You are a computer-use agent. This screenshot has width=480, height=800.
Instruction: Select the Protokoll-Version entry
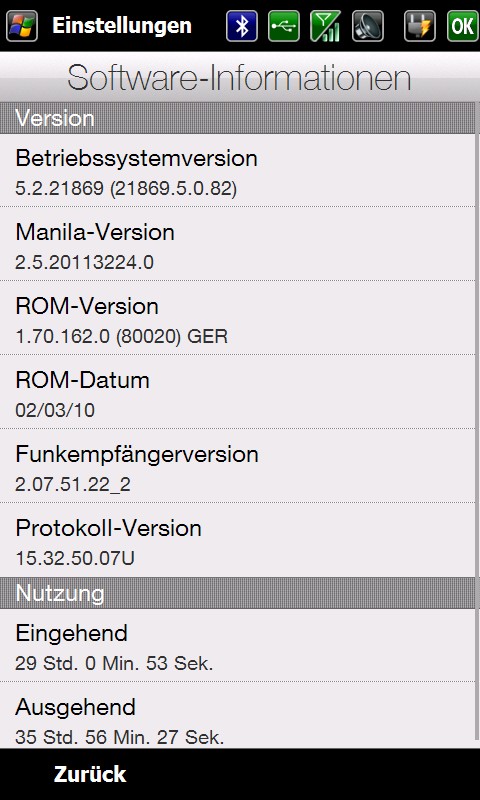[x=238, y=540]
